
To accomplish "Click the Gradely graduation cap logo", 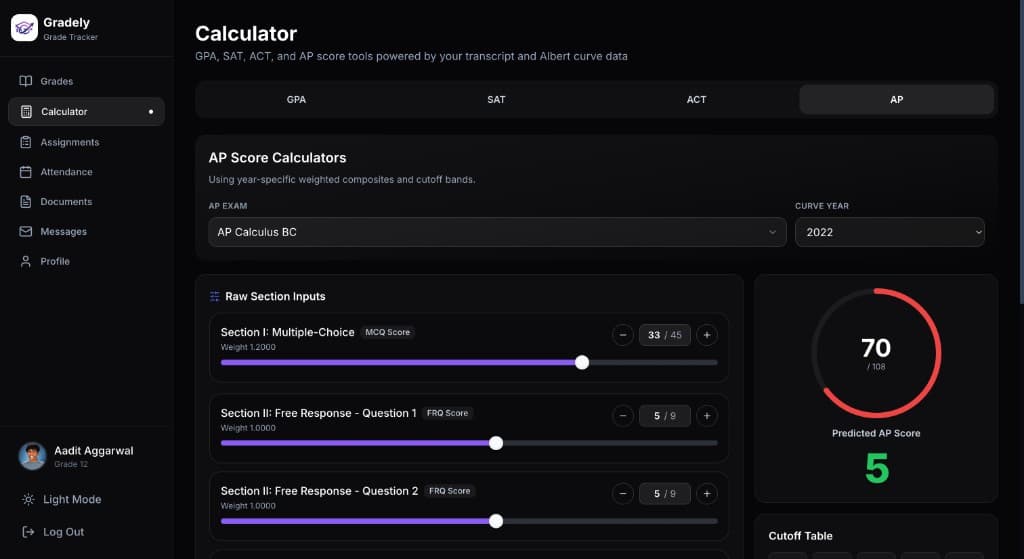I will pyautogui.click(x=24, y=27).
